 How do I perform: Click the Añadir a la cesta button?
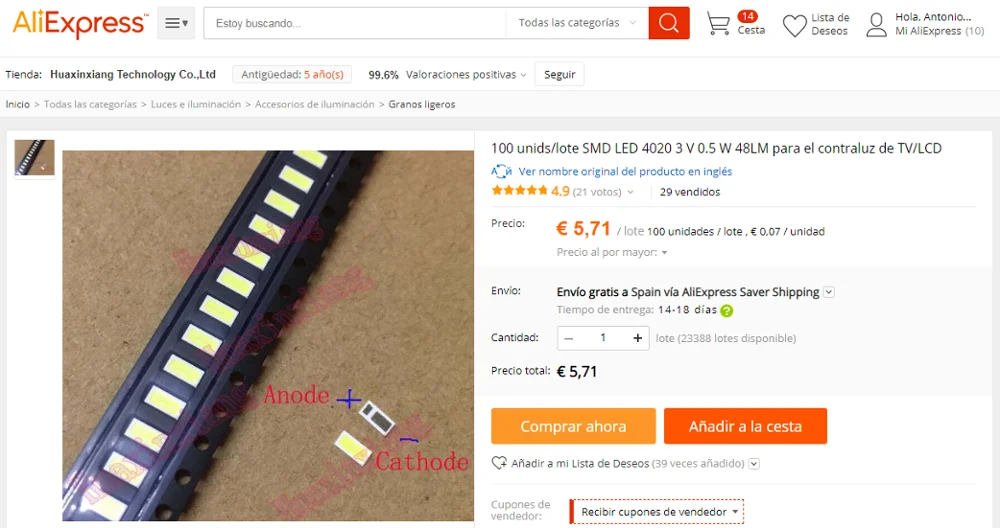(x=745, y=426)
